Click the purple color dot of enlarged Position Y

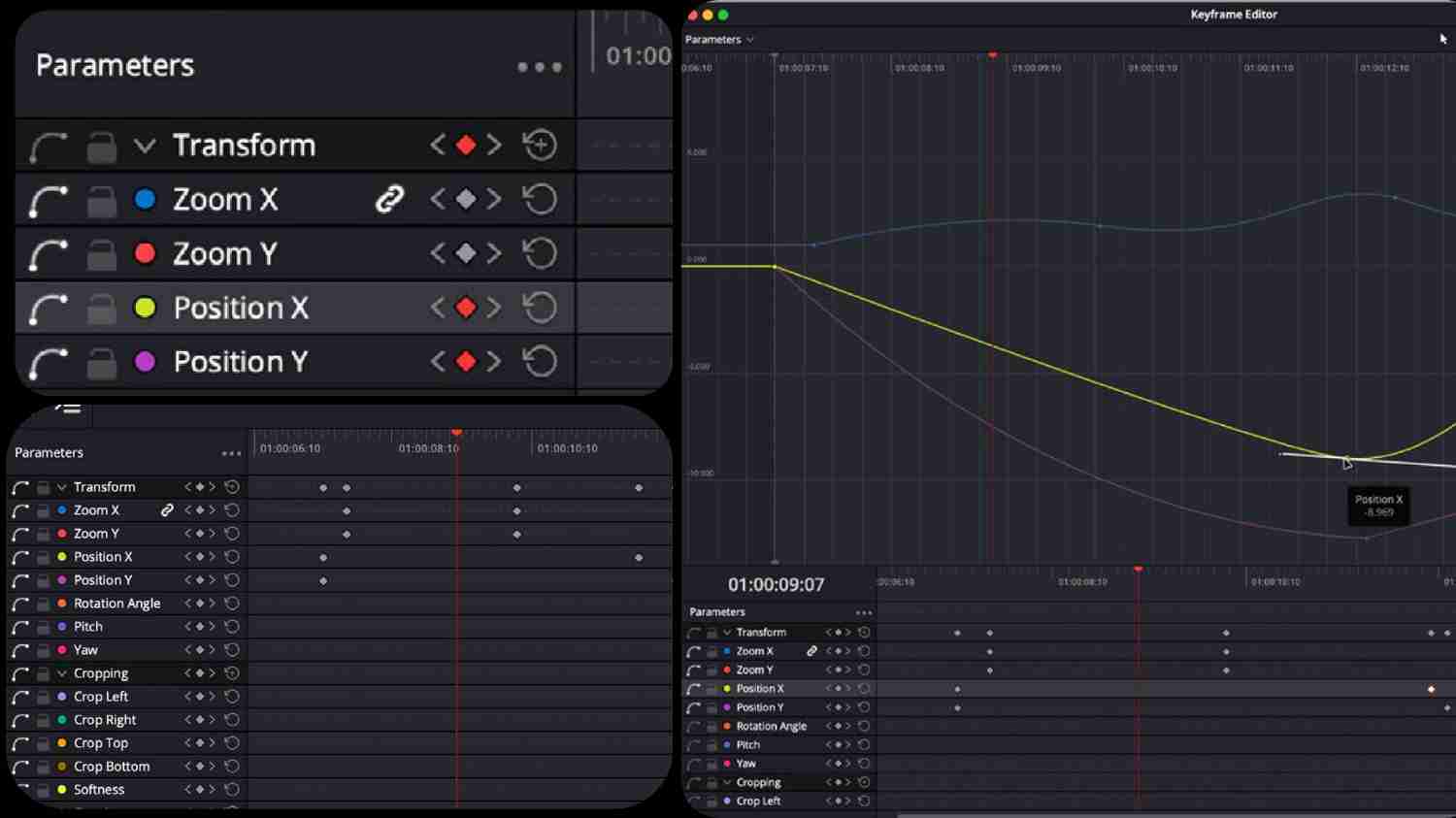click(145, 362)
